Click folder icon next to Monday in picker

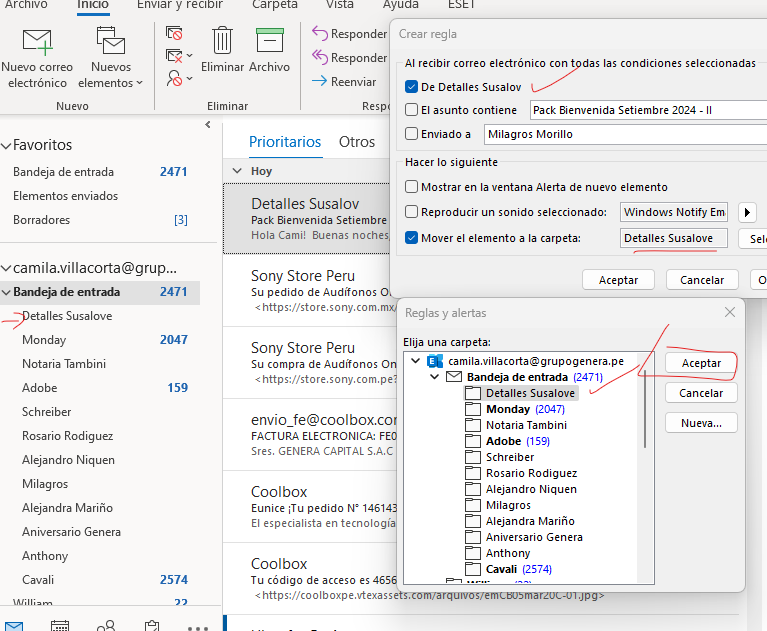(473, 409)
